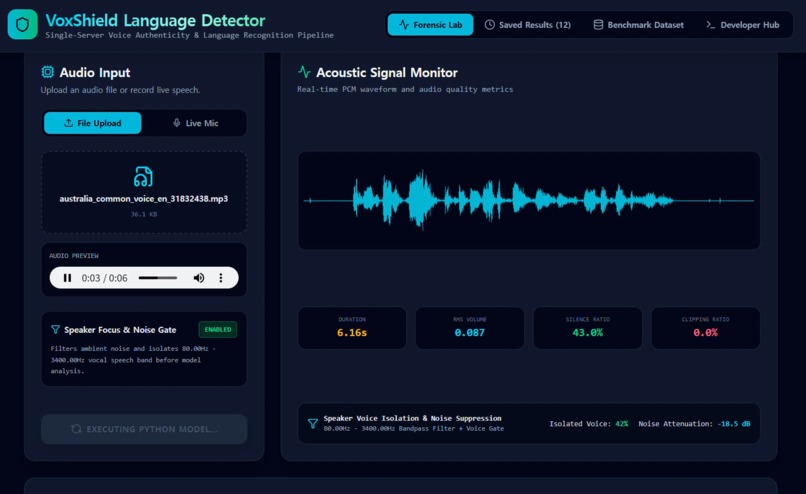Click the Forensic Lab pulse icon

coord(404,25)
